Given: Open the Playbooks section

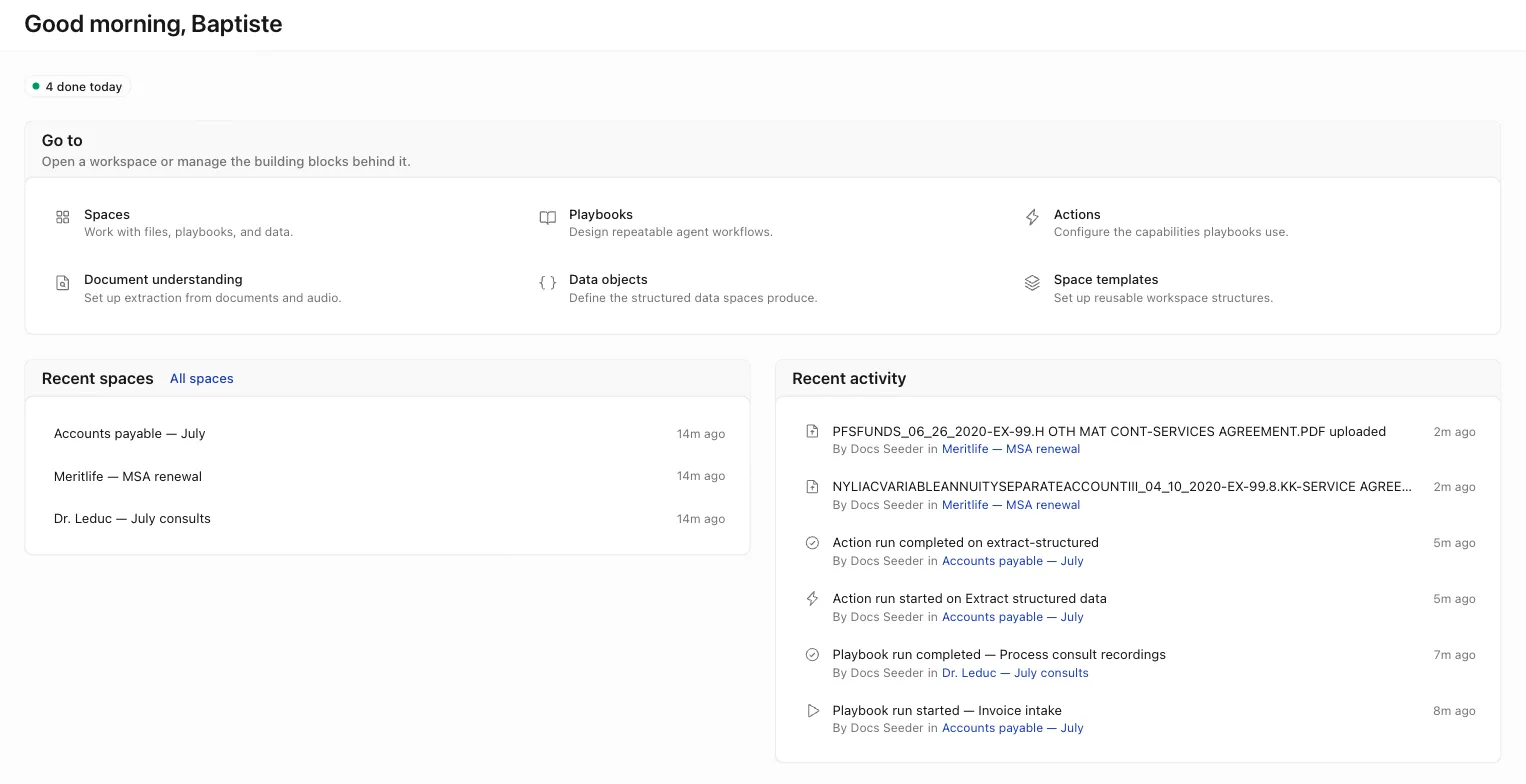Looking at the screenshot, I should point(762,223).
